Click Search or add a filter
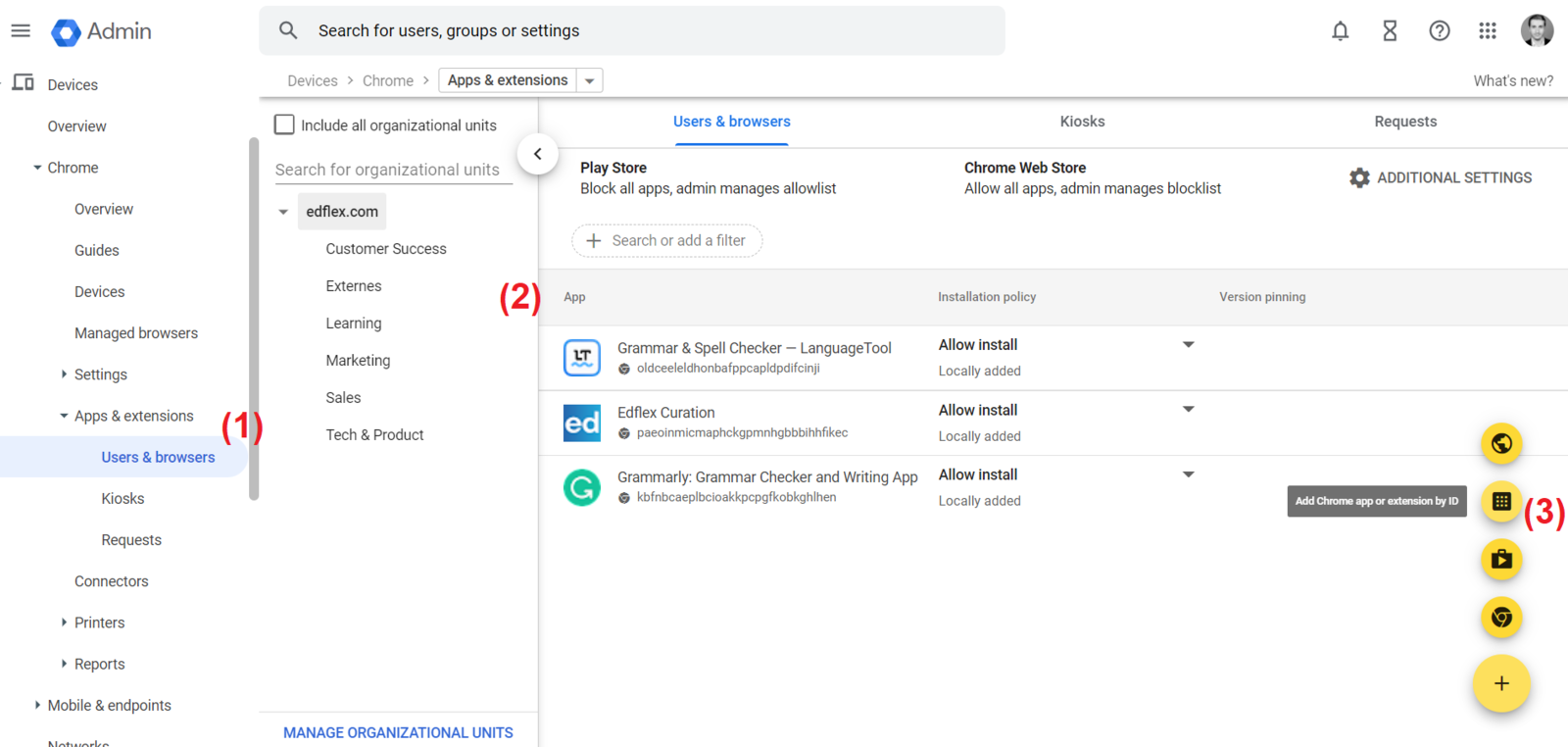This screenshot has height=747, width=1568. 667,240
